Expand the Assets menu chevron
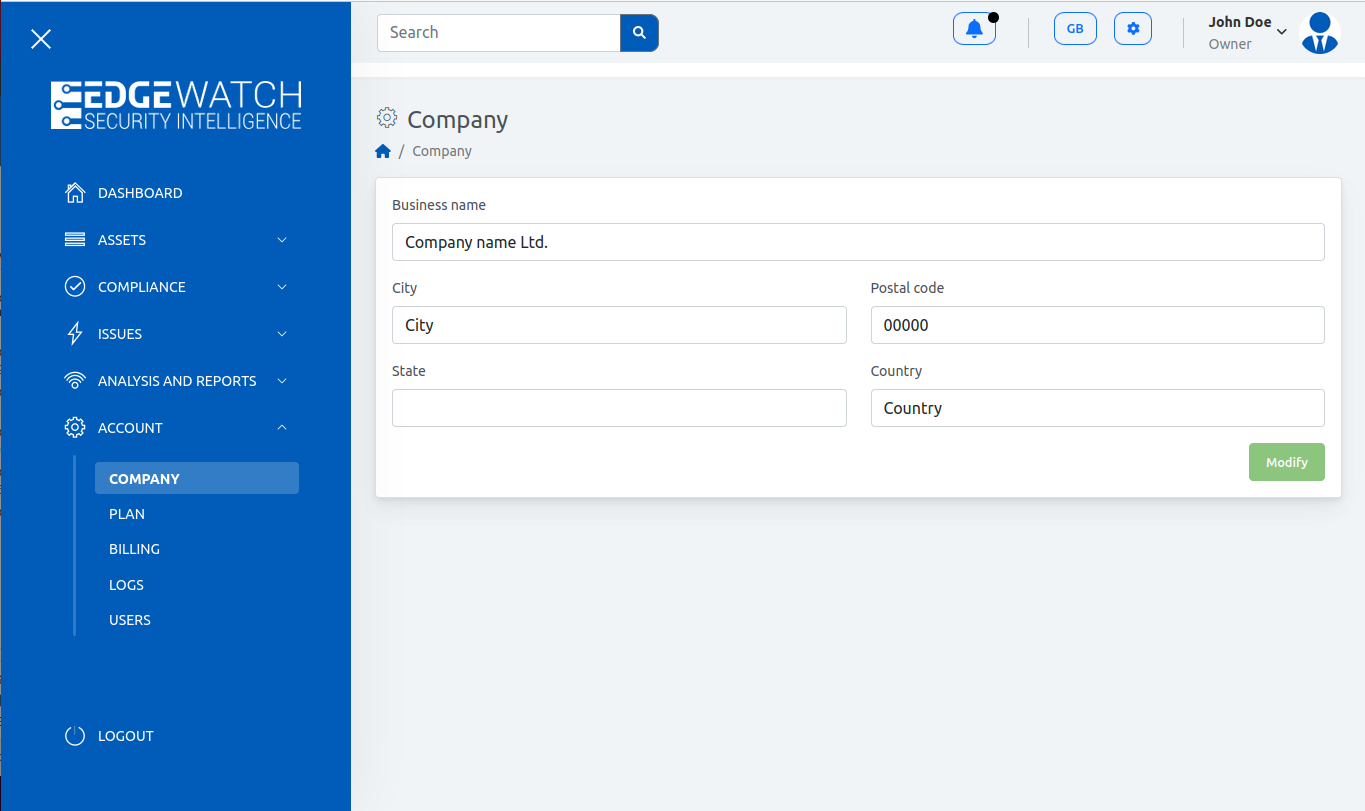This screenshot has width=1365, height=811. (282, 240)
